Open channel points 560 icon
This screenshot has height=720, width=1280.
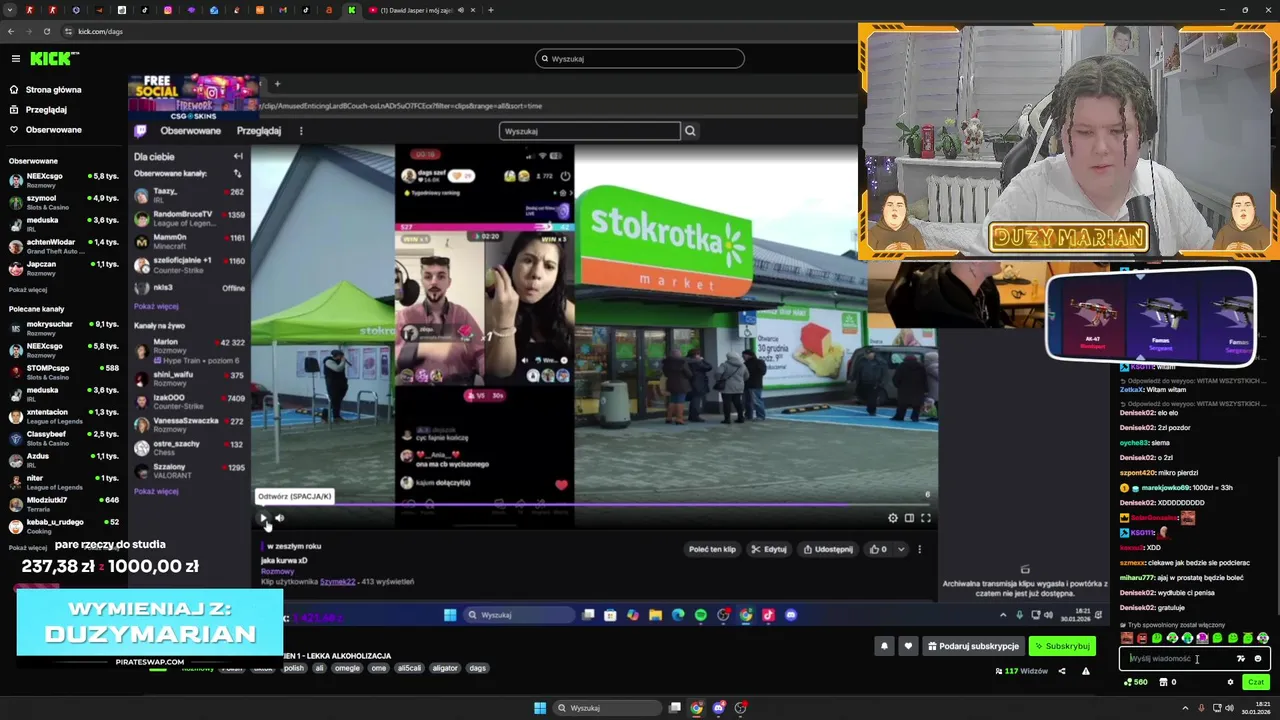point(1135,682)
